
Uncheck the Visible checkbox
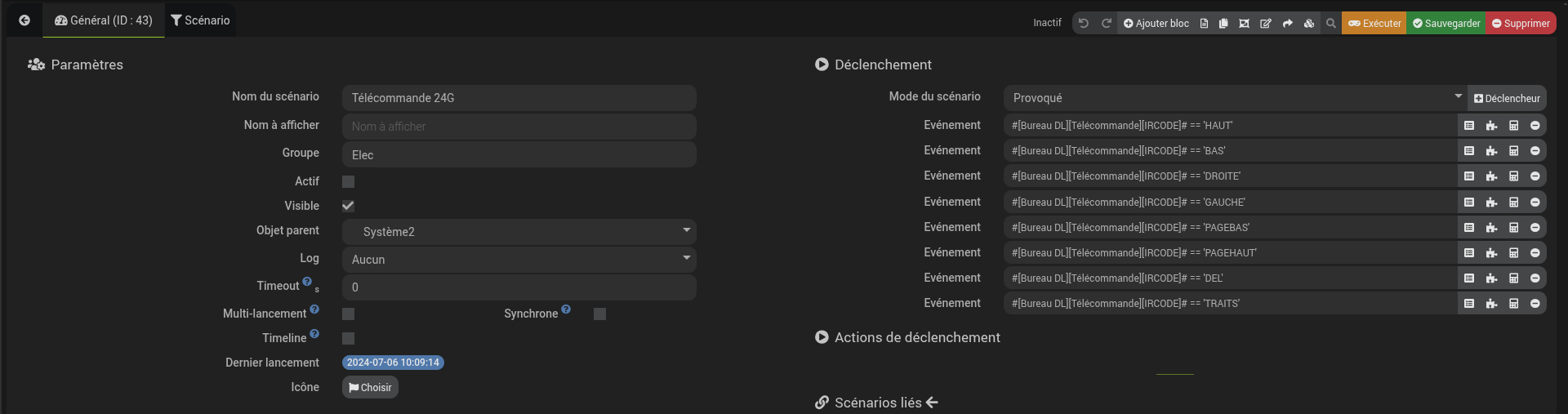pyautogui.click(x=349, y=206)
